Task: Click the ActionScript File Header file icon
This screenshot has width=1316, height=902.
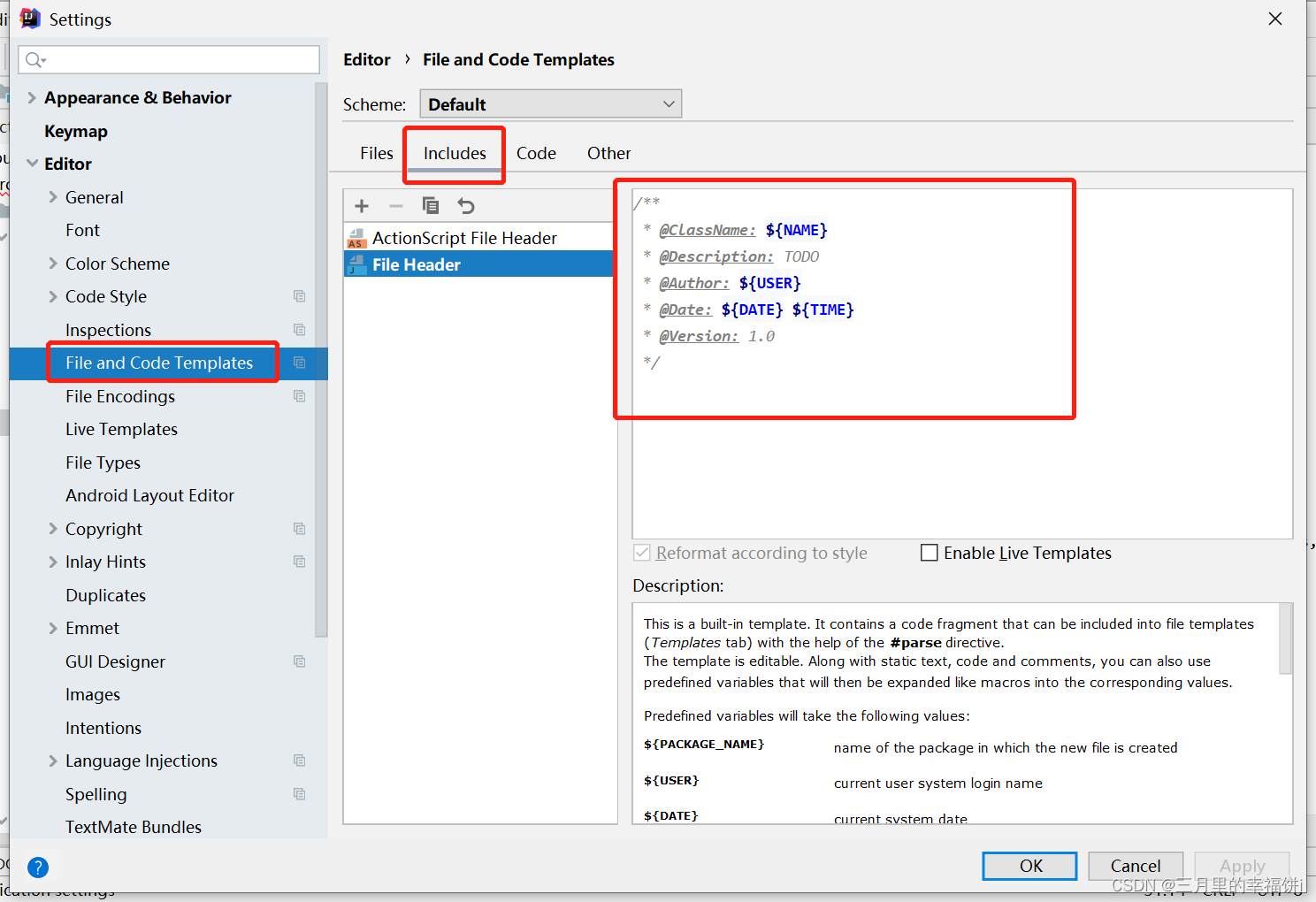Action: (357, 238)
